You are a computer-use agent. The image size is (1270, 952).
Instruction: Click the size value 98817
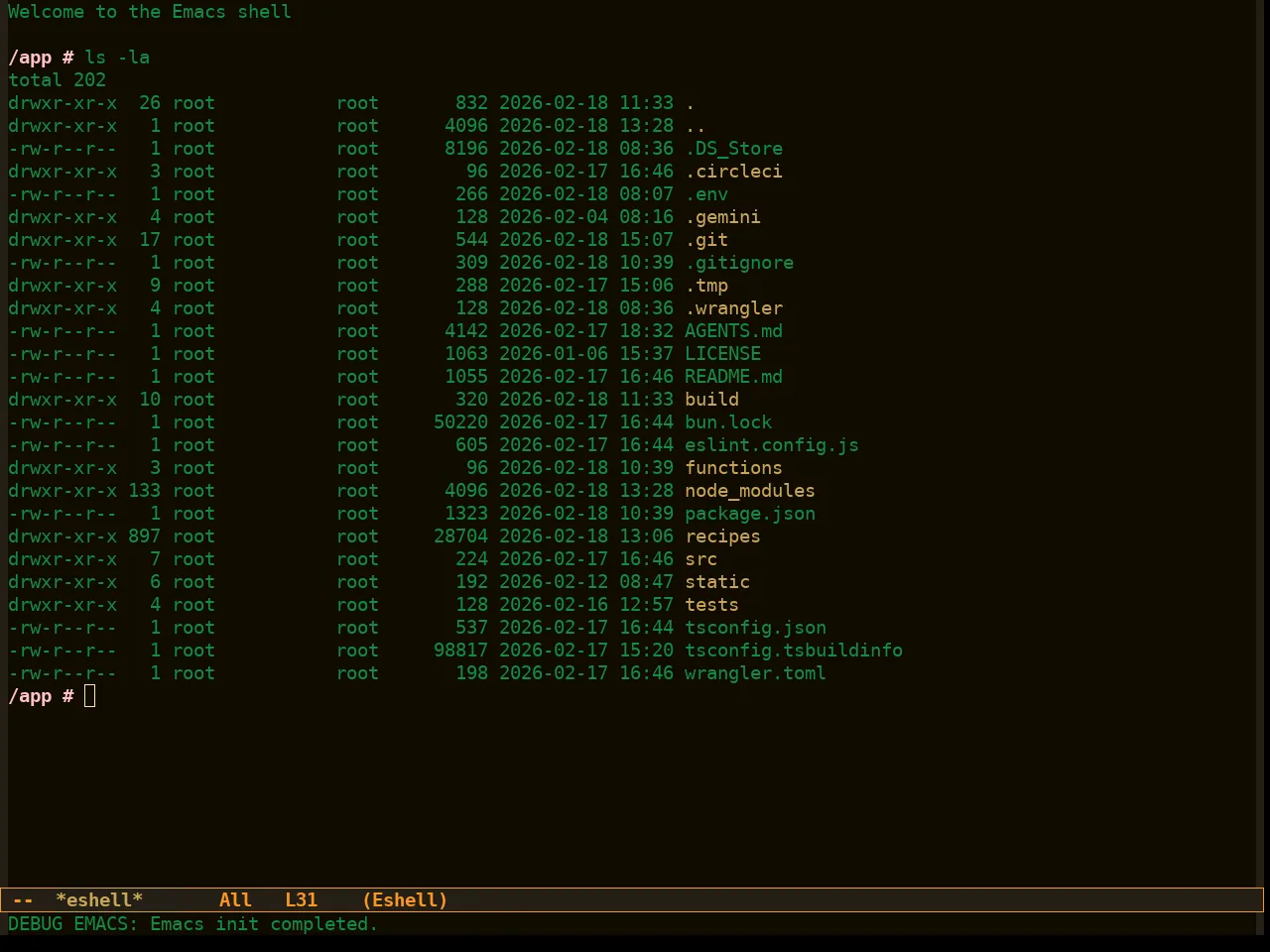point(461,651)
